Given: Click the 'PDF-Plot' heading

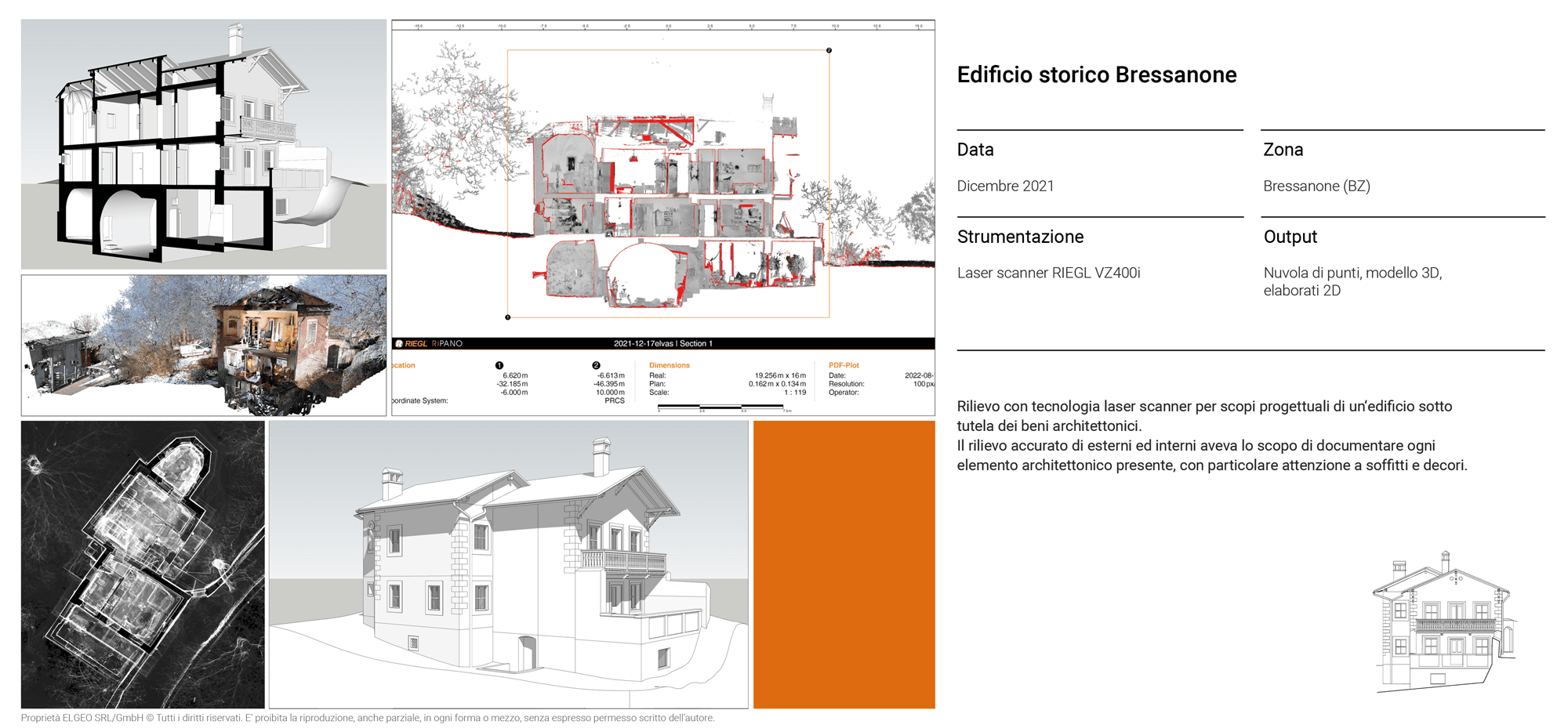Looking at the screenshot, I should [844, 366].
